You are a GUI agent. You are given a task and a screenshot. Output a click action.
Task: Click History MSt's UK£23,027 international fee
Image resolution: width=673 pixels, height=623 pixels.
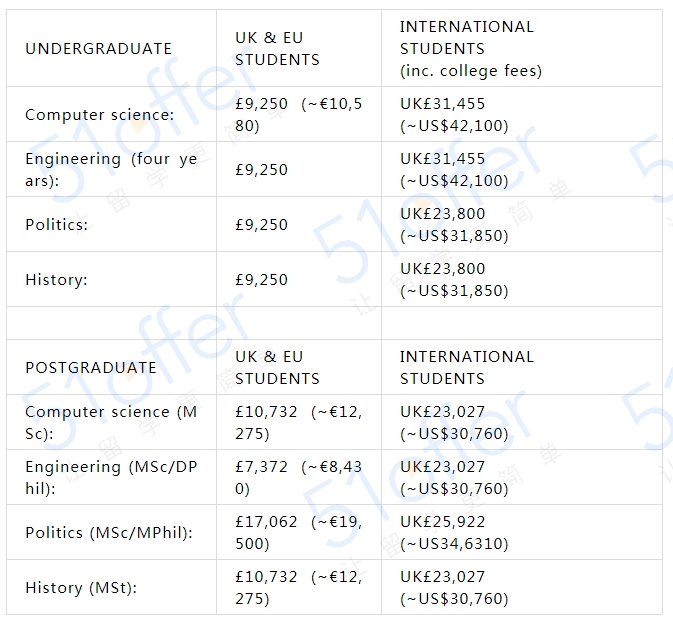point(454,587)
